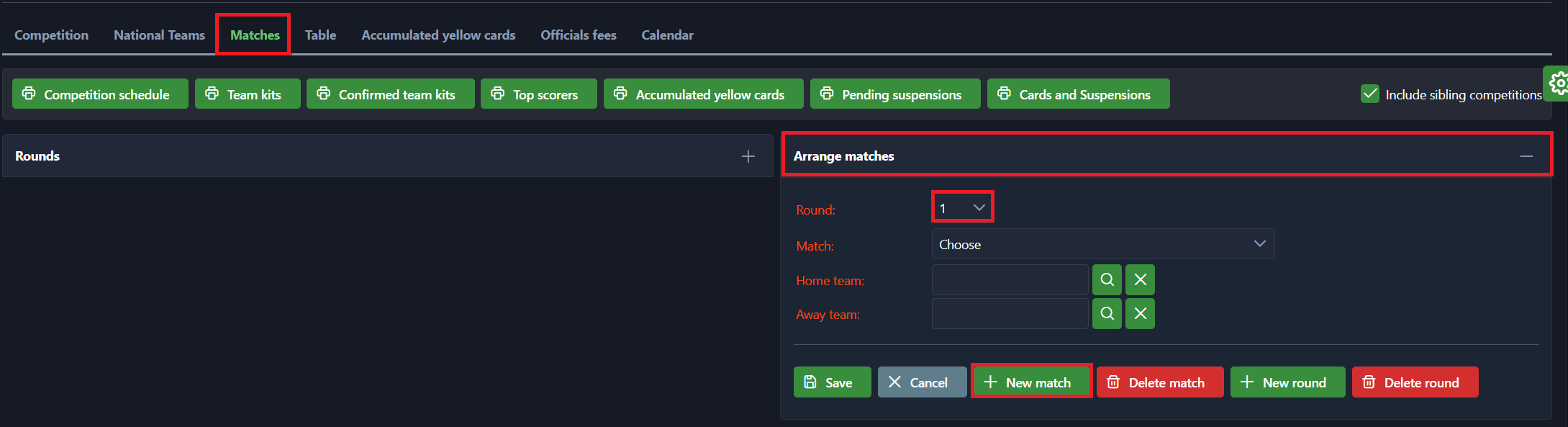
Task: Print the Pending suspensions report
Action: (894, 94)
